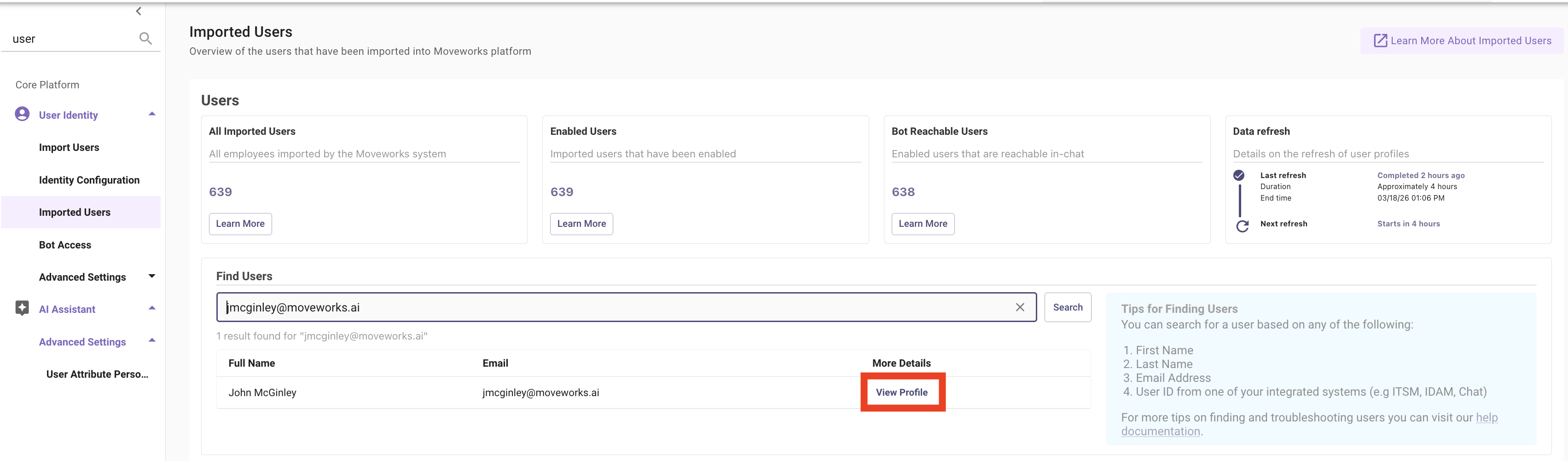Screen dimensions: 1568x461
Task: Collapse Advanced Settings under AI Assistant
Action: pos(151,341)
